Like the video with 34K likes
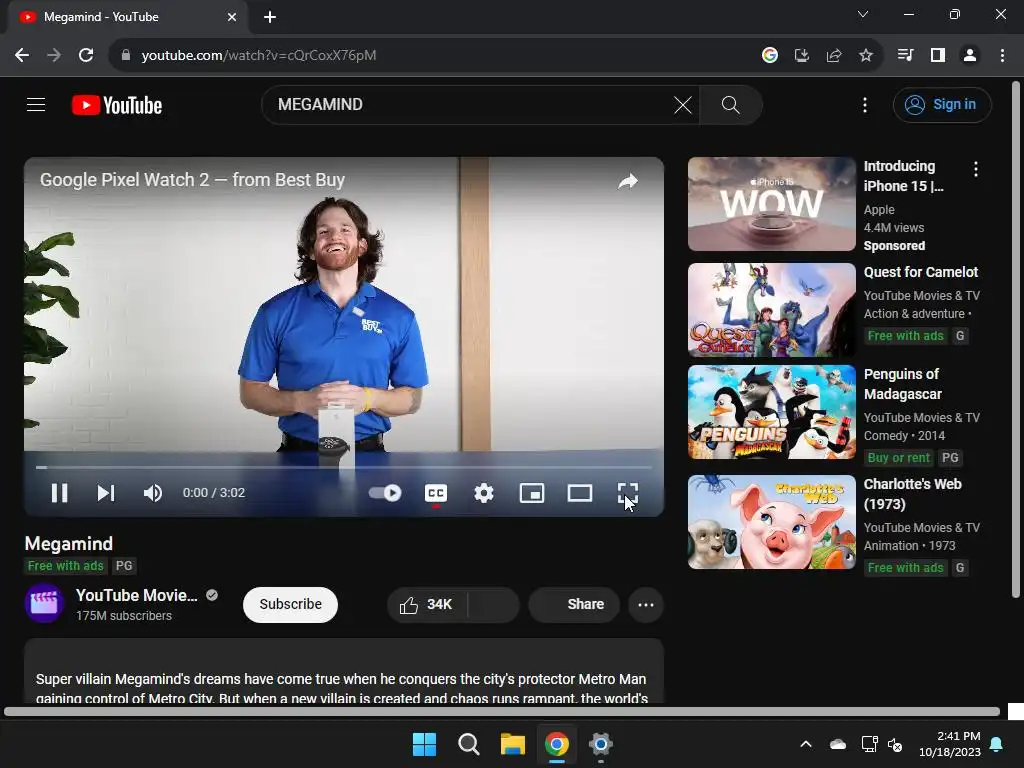Screen dimensions: 1024x768 point(427,605)
